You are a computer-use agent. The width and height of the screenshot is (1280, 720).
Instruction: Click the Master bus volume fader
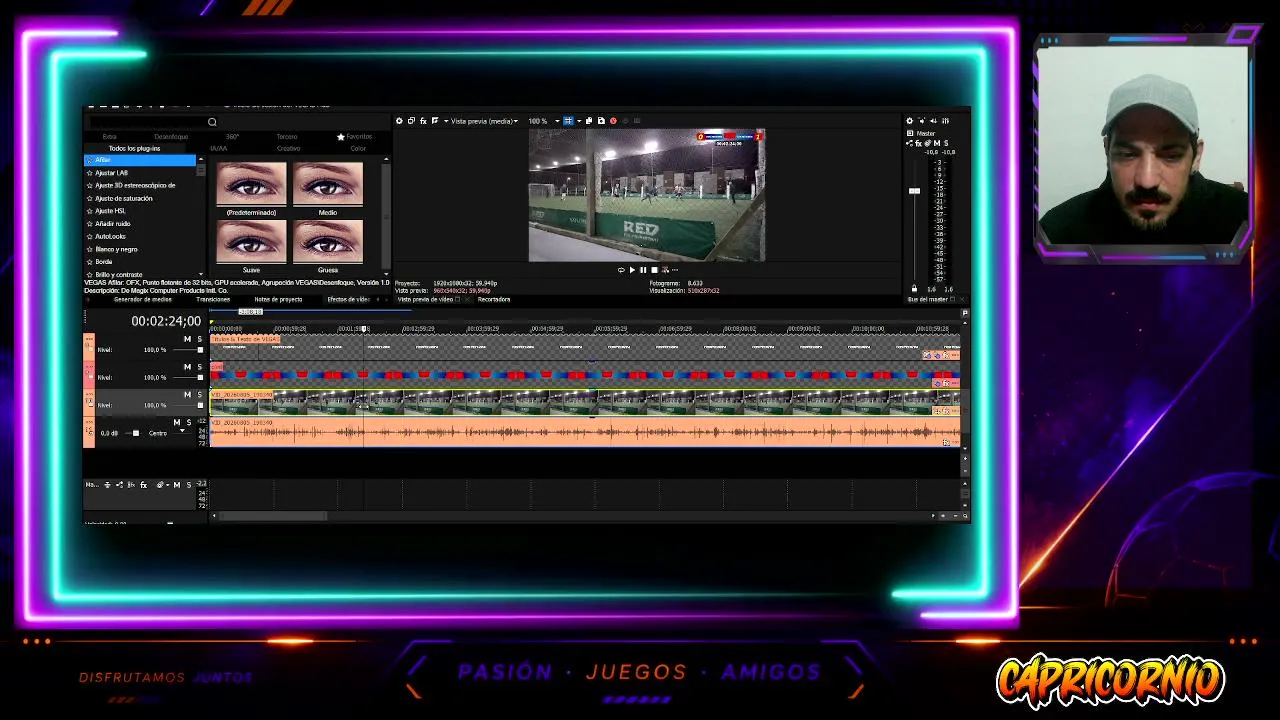pos(914,190)
